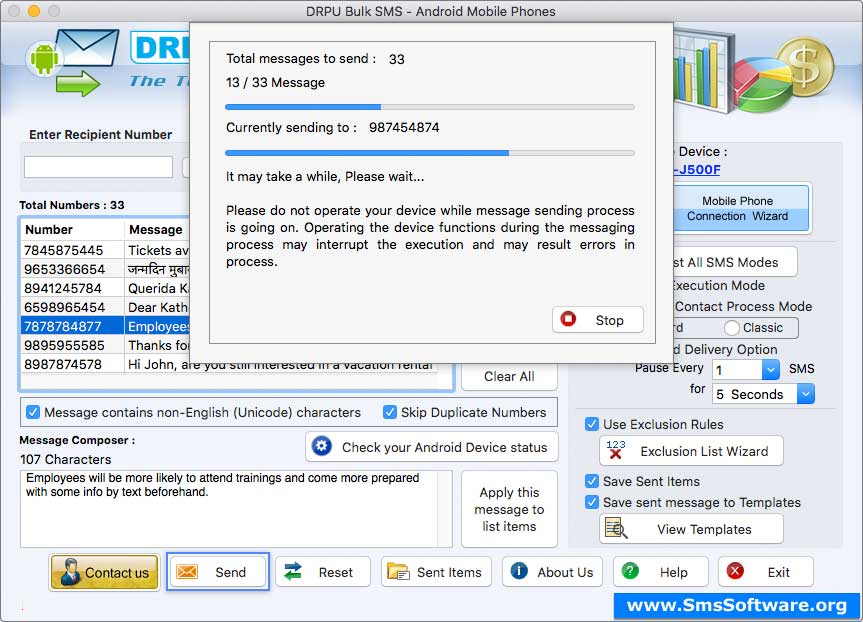Screen dimensions: 863x622
Task: Click the Contact us person icon
Action: (70, 572)
